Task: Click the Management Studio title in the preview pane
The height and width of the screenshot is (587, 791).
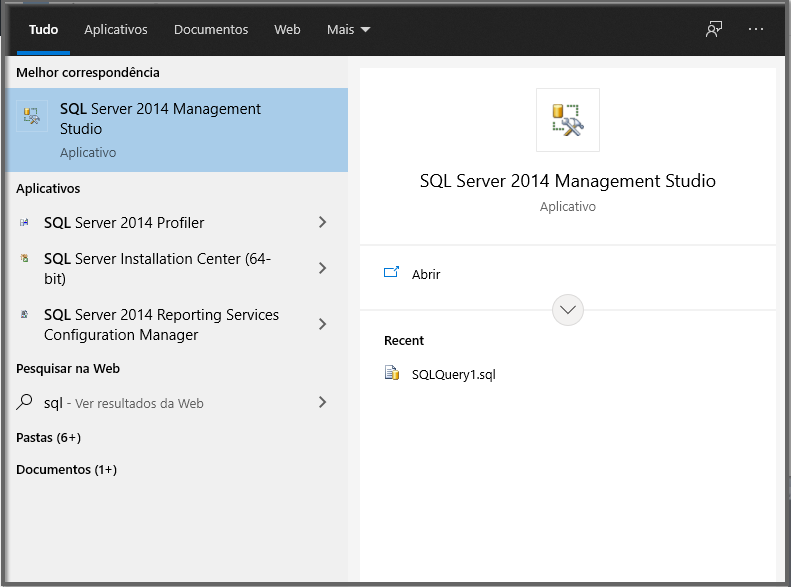Action: pyautogui.click(x=568, y=181)
